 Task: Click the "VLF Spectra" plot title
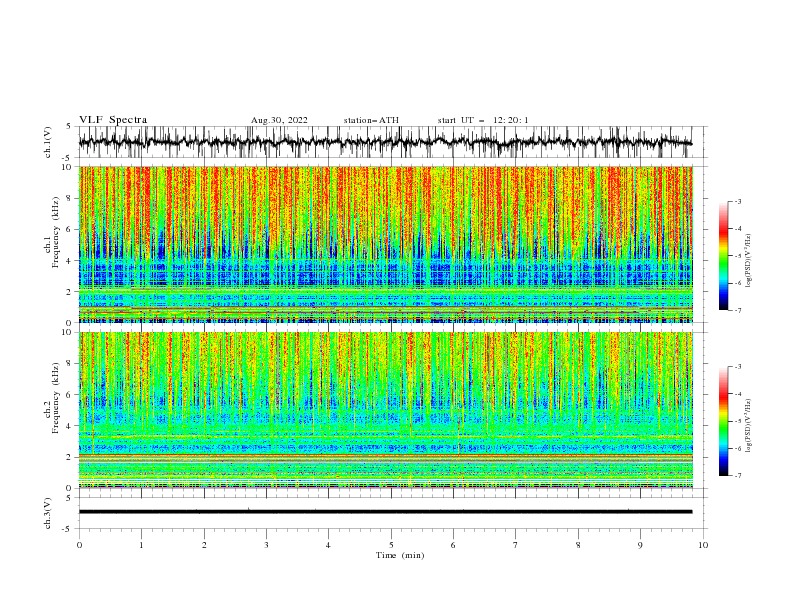(x=113, y=120)
